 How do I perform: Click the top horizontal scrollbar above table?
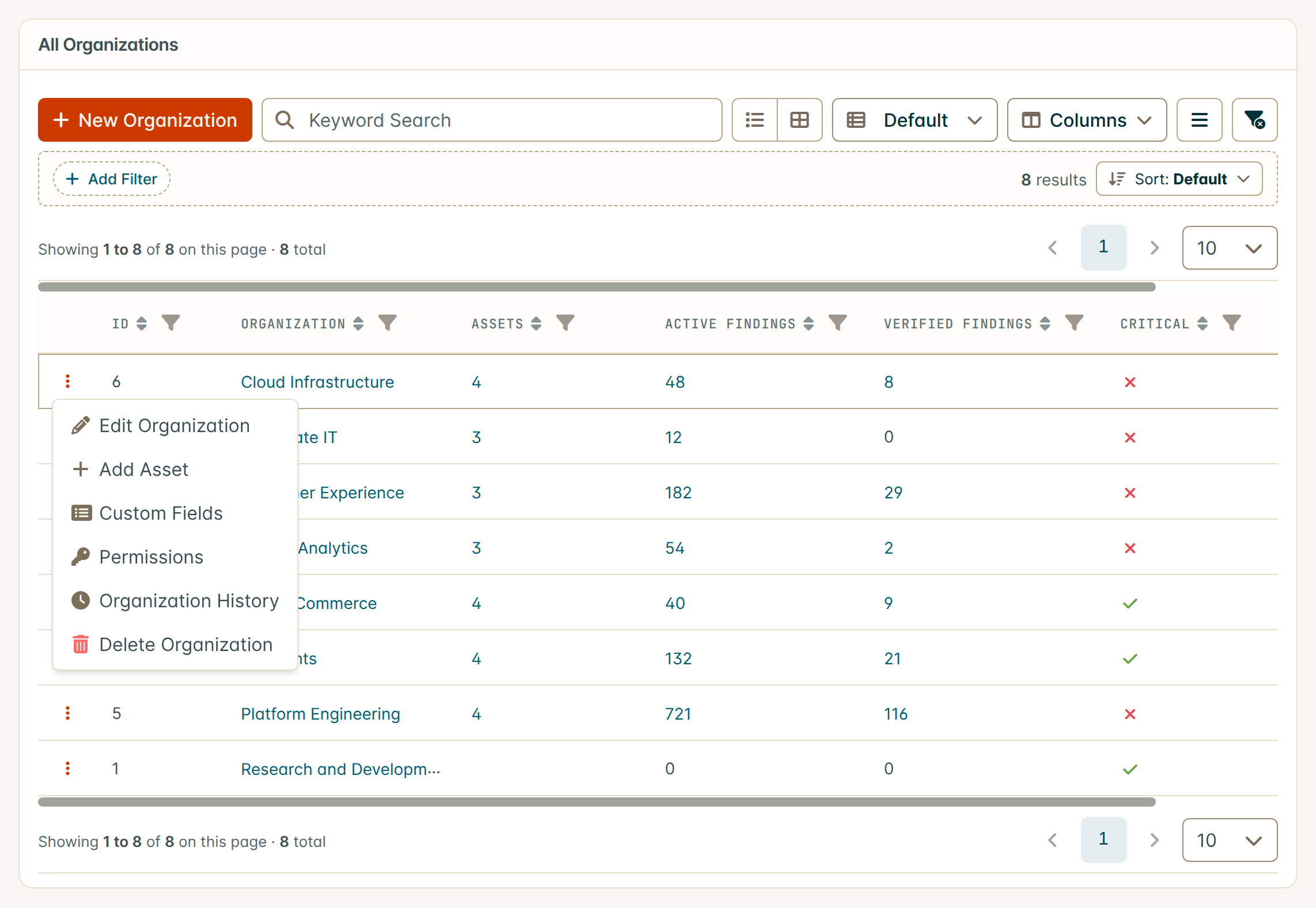[597, 287]
